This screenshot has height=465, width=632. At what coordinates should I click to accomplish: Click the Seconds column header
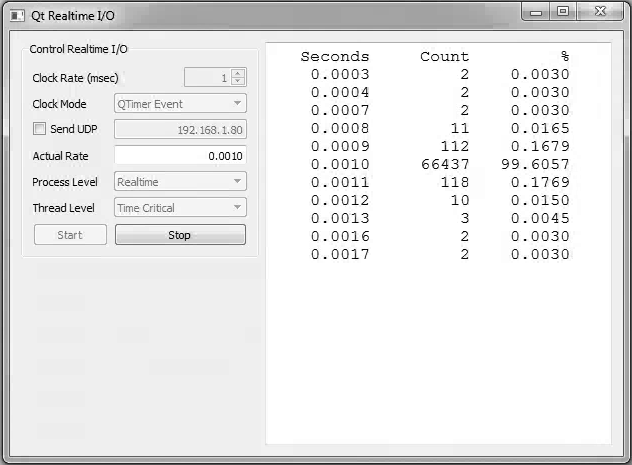click(335, 56)
